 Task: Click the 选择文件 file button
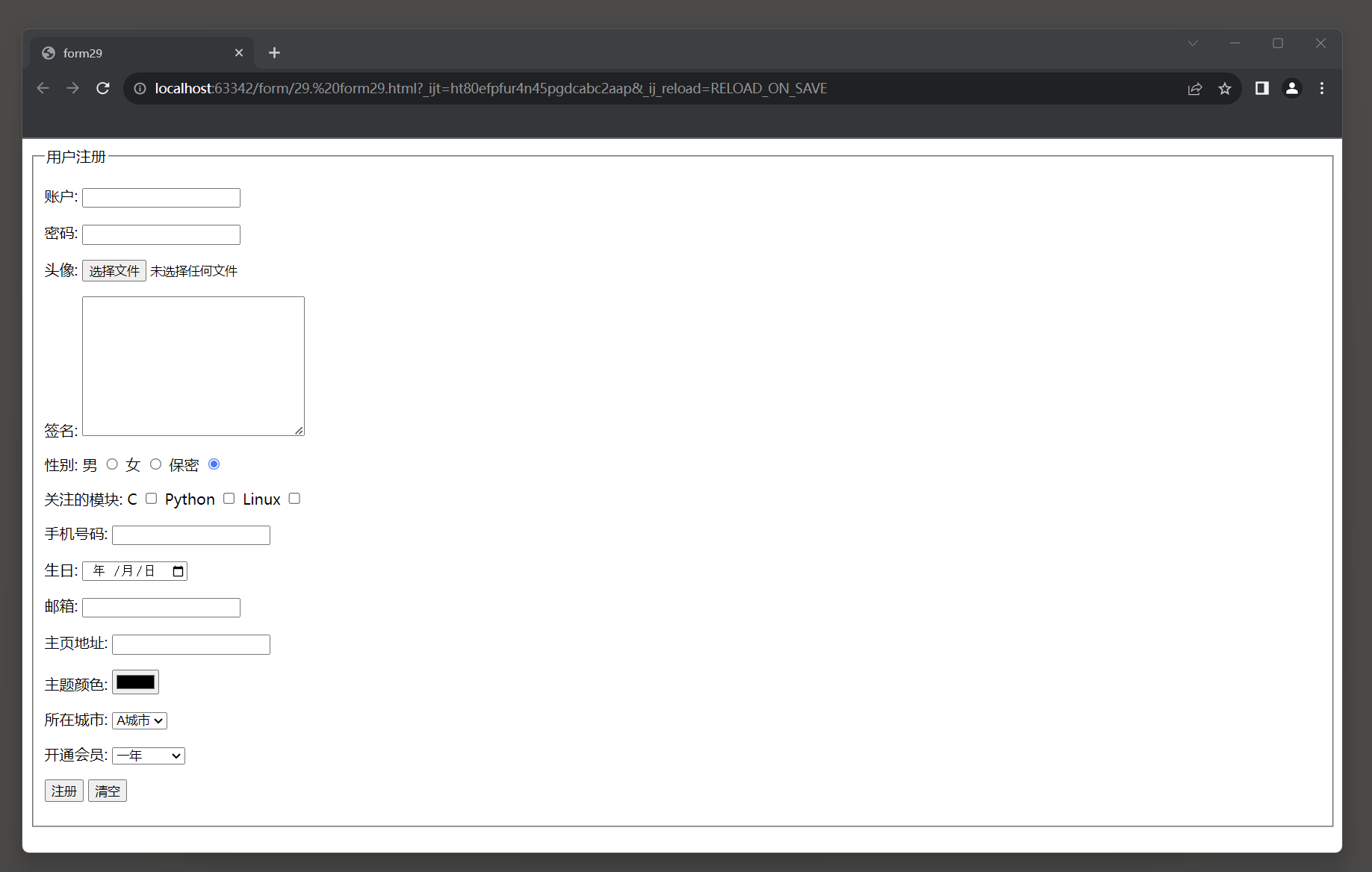(x=114, y=271)
